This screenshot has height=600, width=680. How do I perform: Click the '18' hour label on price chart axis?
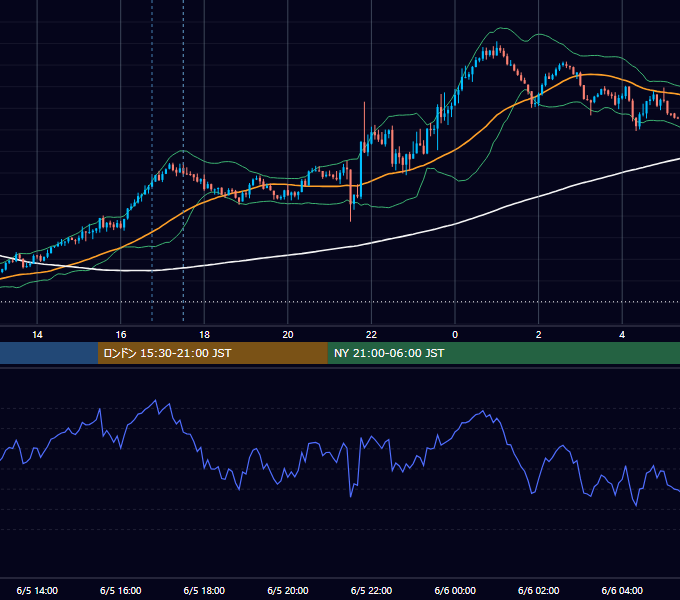(204, 335)
